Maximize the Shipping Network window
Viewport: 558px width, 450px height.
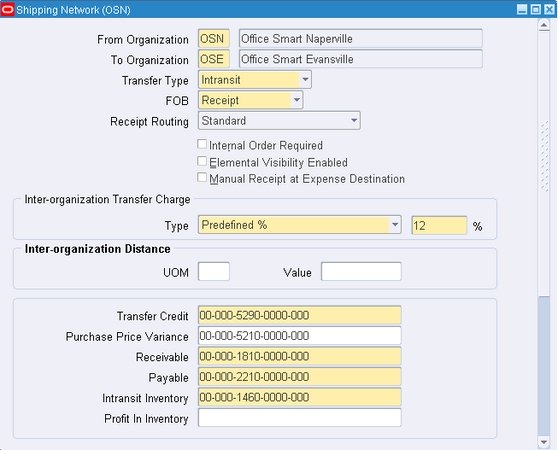pyautogui.click(x=536, y=9)
